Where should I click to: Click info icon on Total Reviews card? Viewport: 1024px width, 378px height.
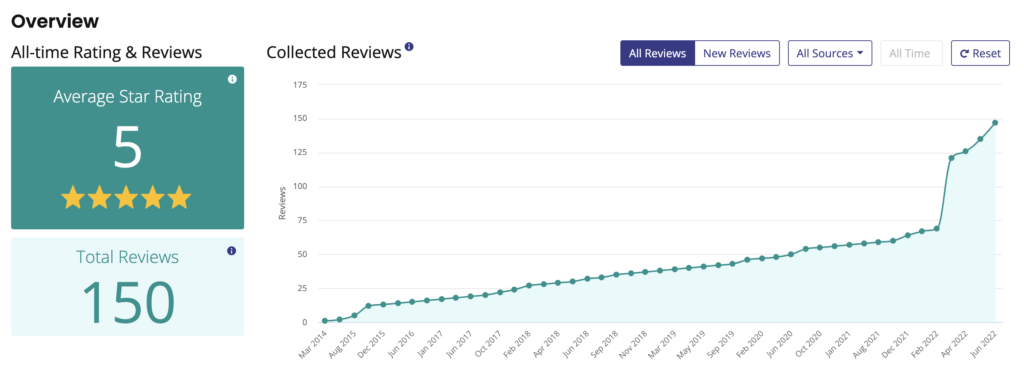[x=231, y=251]
